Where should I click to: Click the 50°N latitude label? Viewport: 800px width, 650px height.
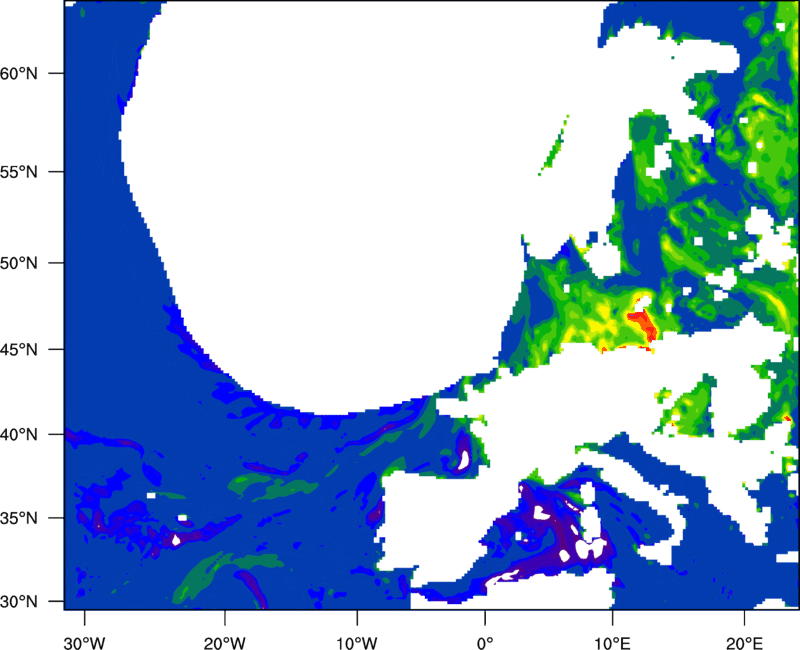point(19,263)
